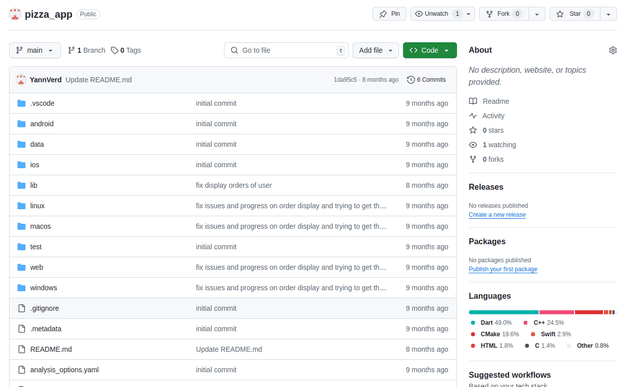Screen dimensions: 640x387
Task: Open the 'Update README.md' commit in README row
Action: click(x=229, y=349)
